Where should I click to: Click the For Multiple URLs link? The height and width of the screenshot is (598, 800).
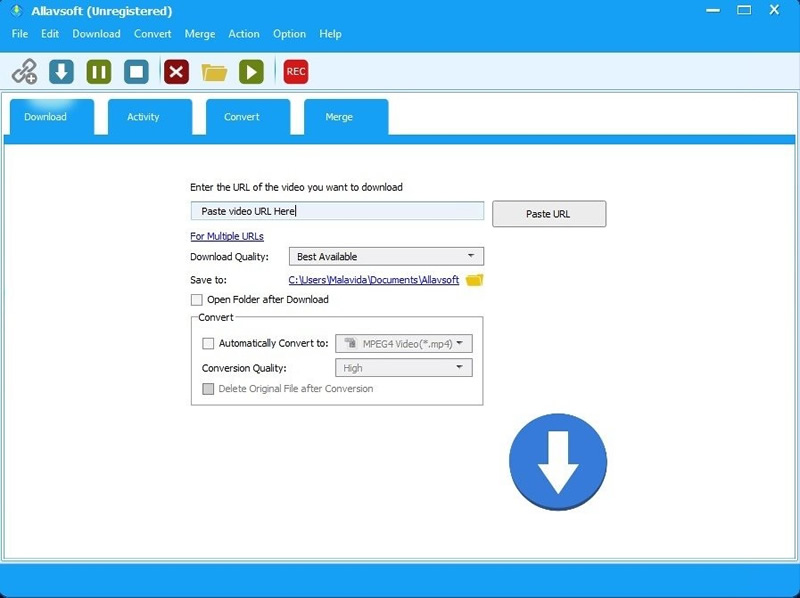pos(227,236)
